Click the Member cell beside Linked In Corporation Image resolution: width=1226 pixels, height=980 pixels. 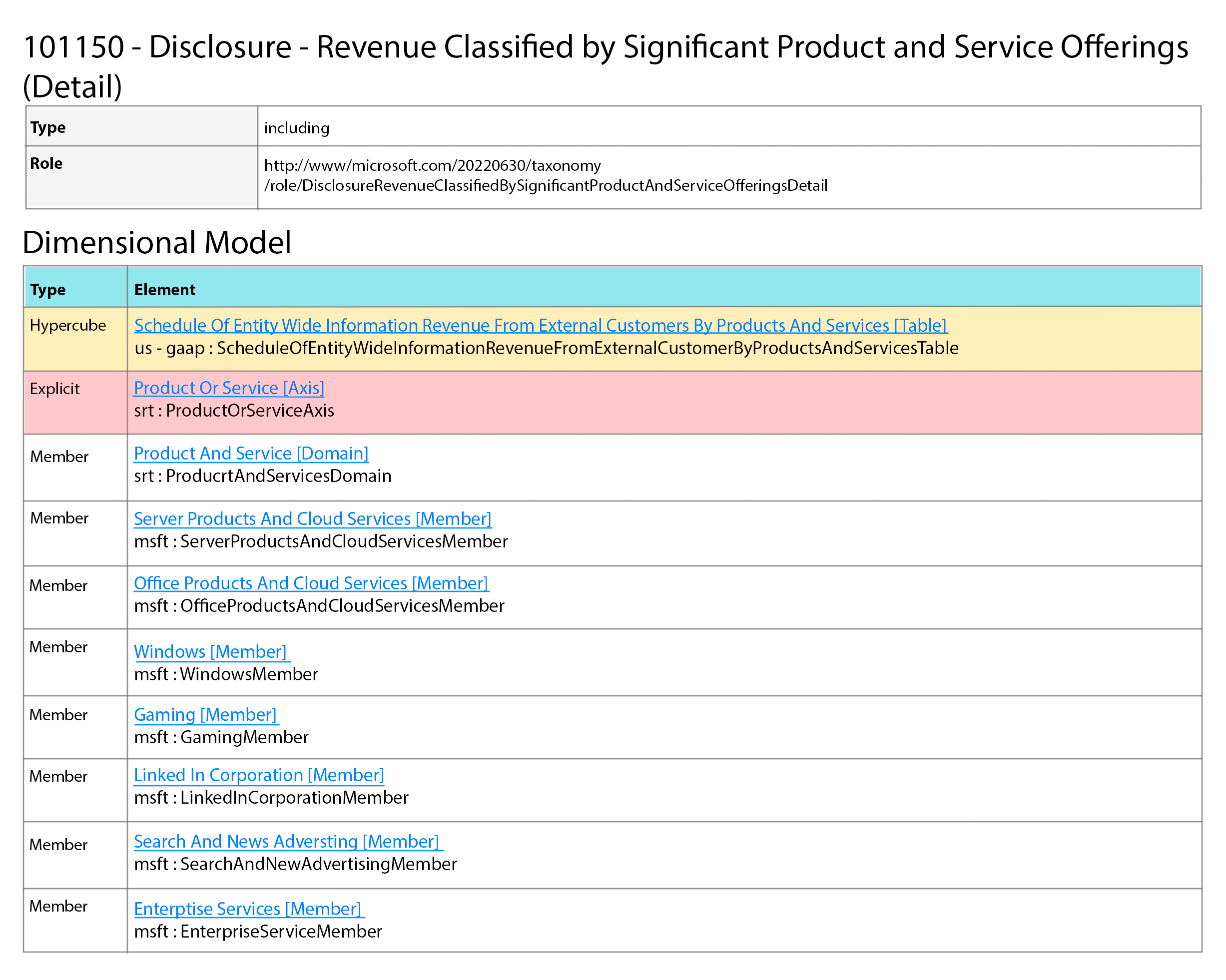click(x=75, y=790)
